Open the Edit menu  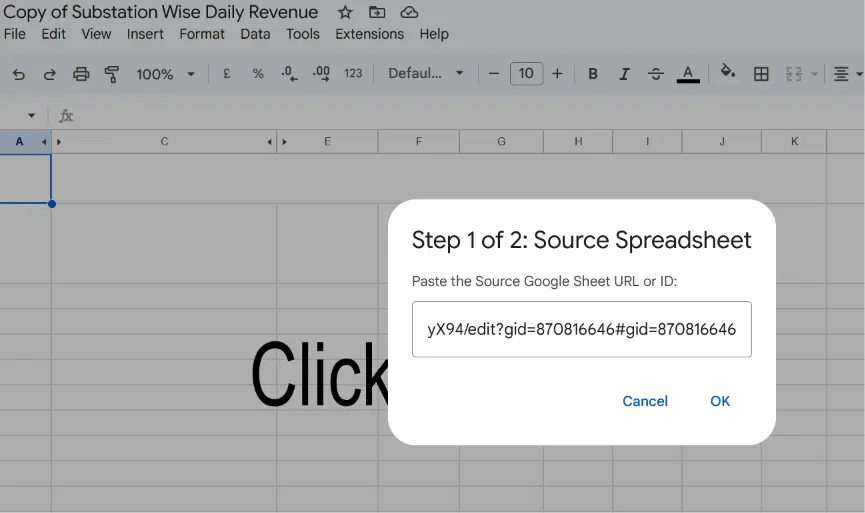[x=54, y=34]
